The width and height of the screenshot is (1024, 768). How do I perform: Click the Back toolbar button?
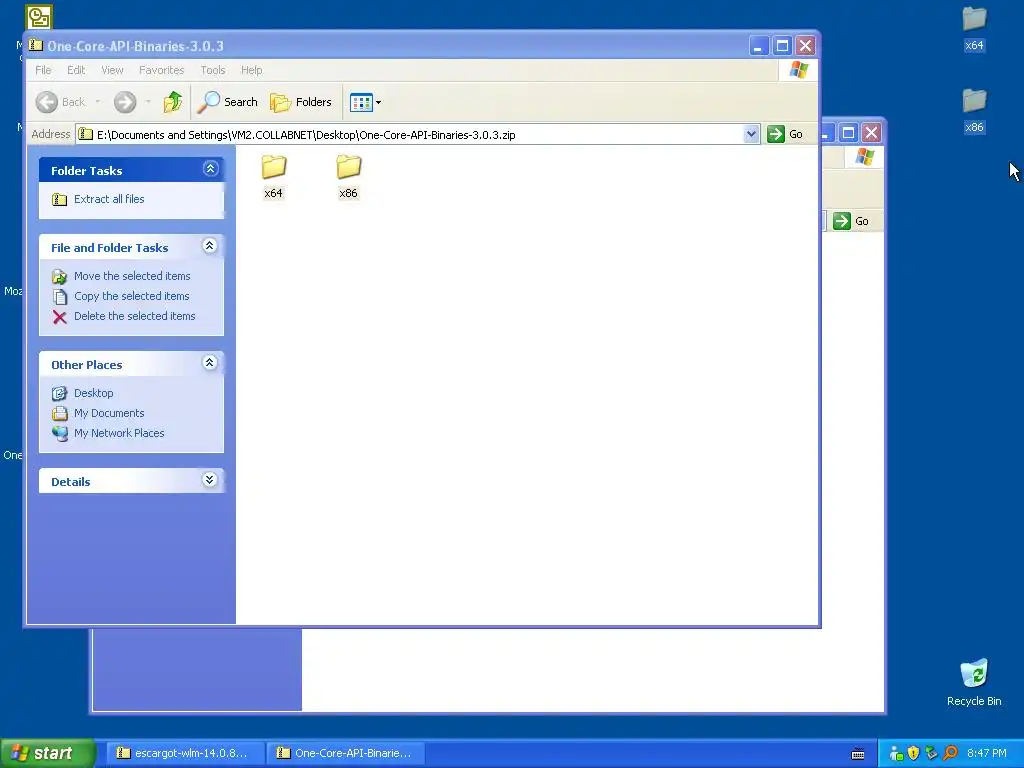61,102
